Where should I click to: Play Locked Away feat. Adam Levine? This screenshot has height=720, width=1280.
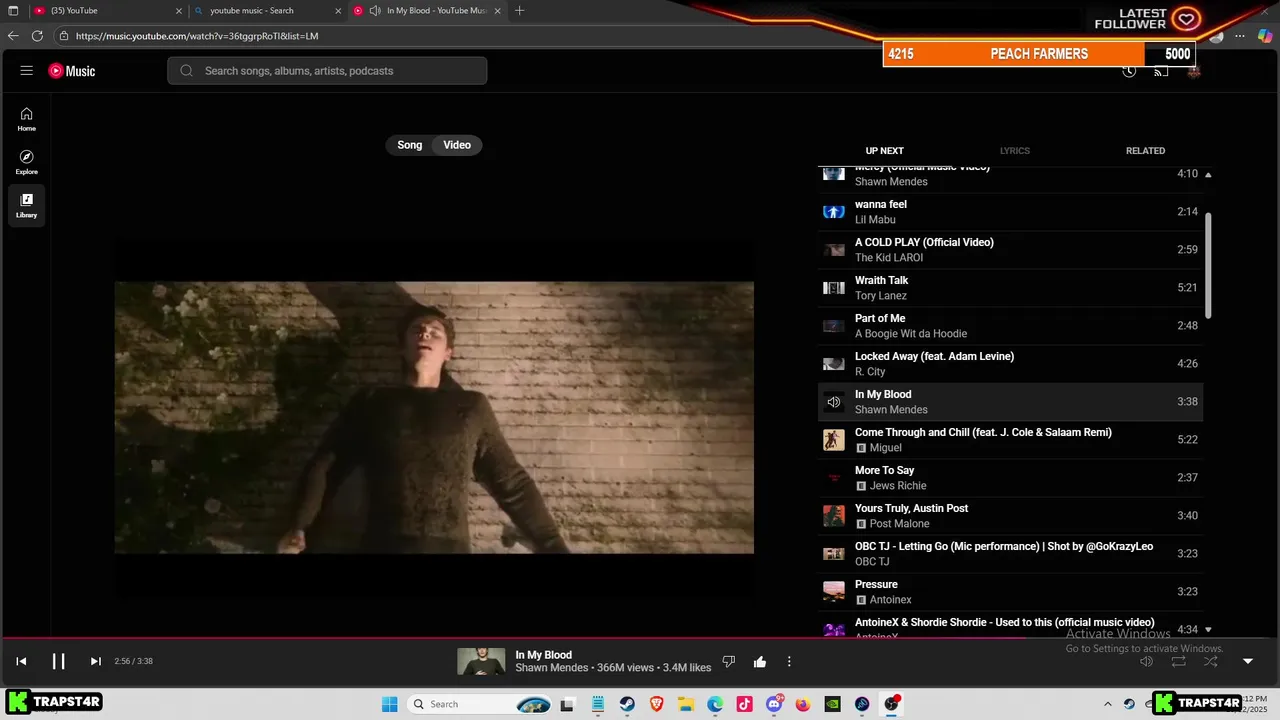(x=1010, y=364)
